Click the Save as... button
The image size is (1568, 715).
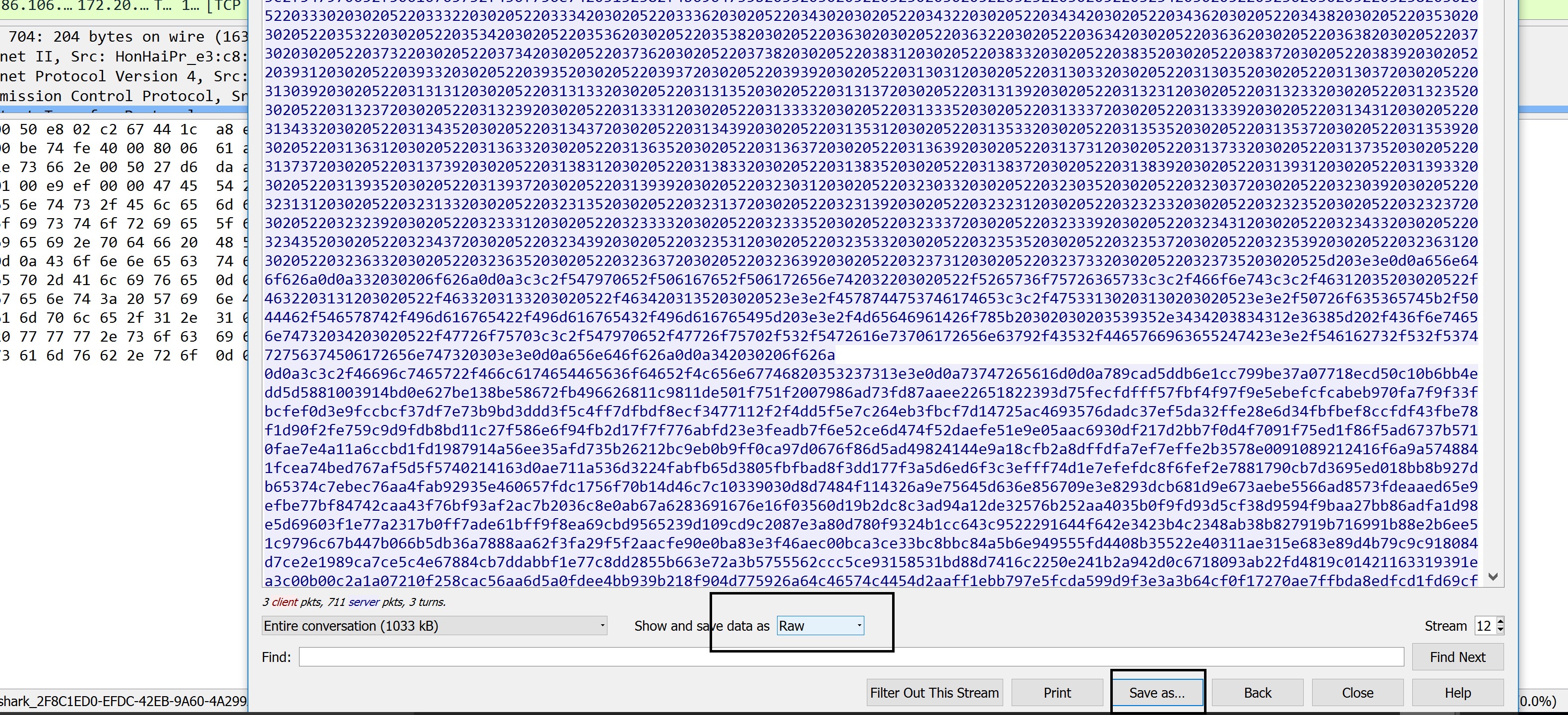[1156, 693]
